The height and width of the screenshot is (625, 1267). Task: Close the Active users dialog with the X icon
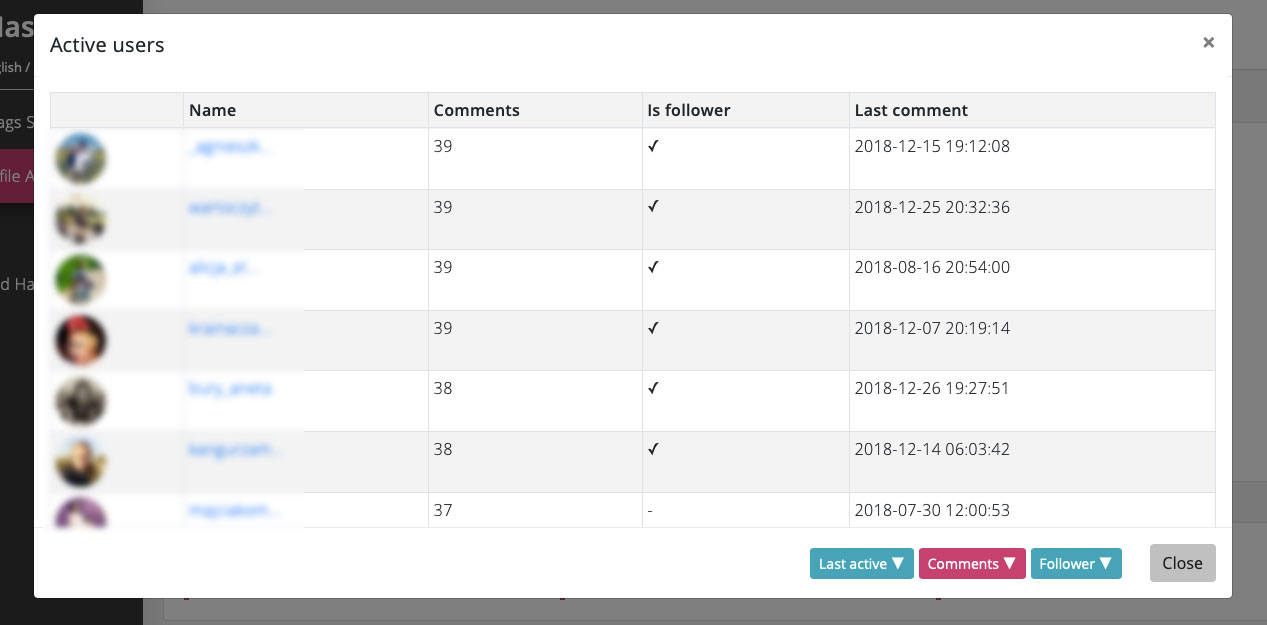tap(1208, 42)
